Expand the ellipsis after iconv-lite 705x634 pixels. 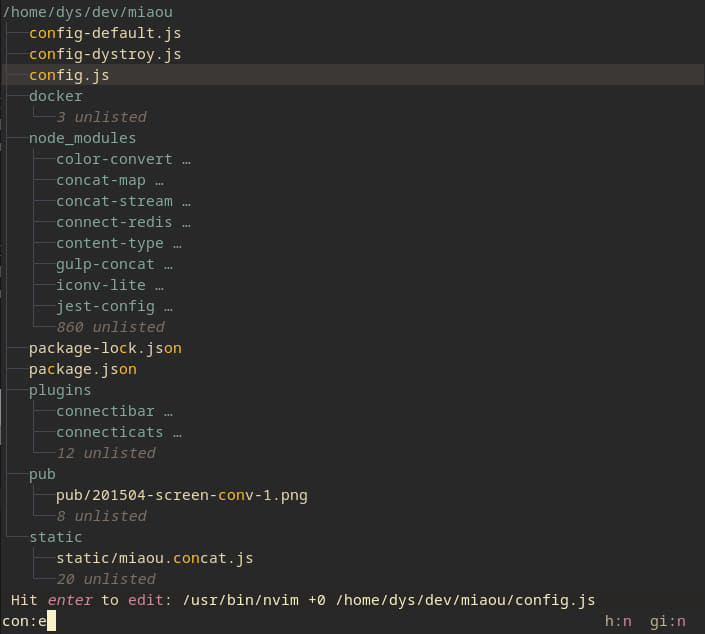(160, 286)
